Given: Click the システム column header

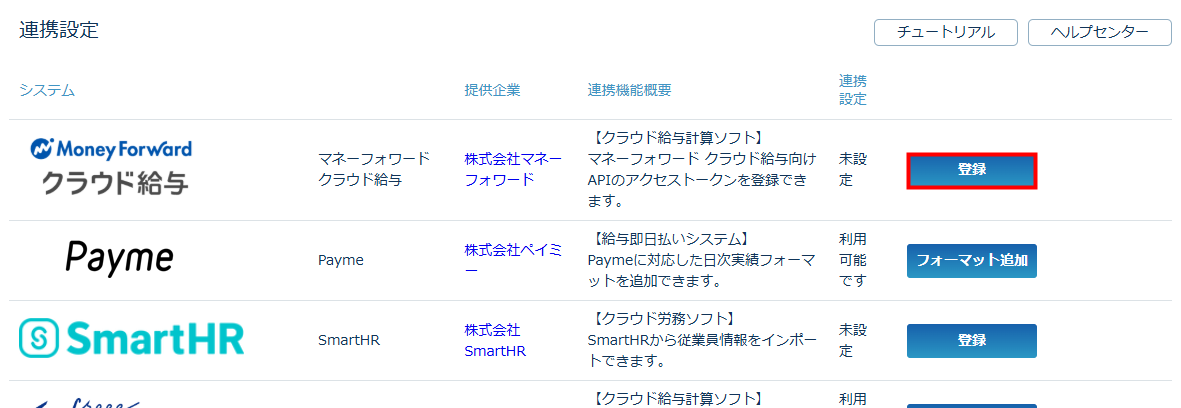Looking at the screenshot, I should click(47, 91).
